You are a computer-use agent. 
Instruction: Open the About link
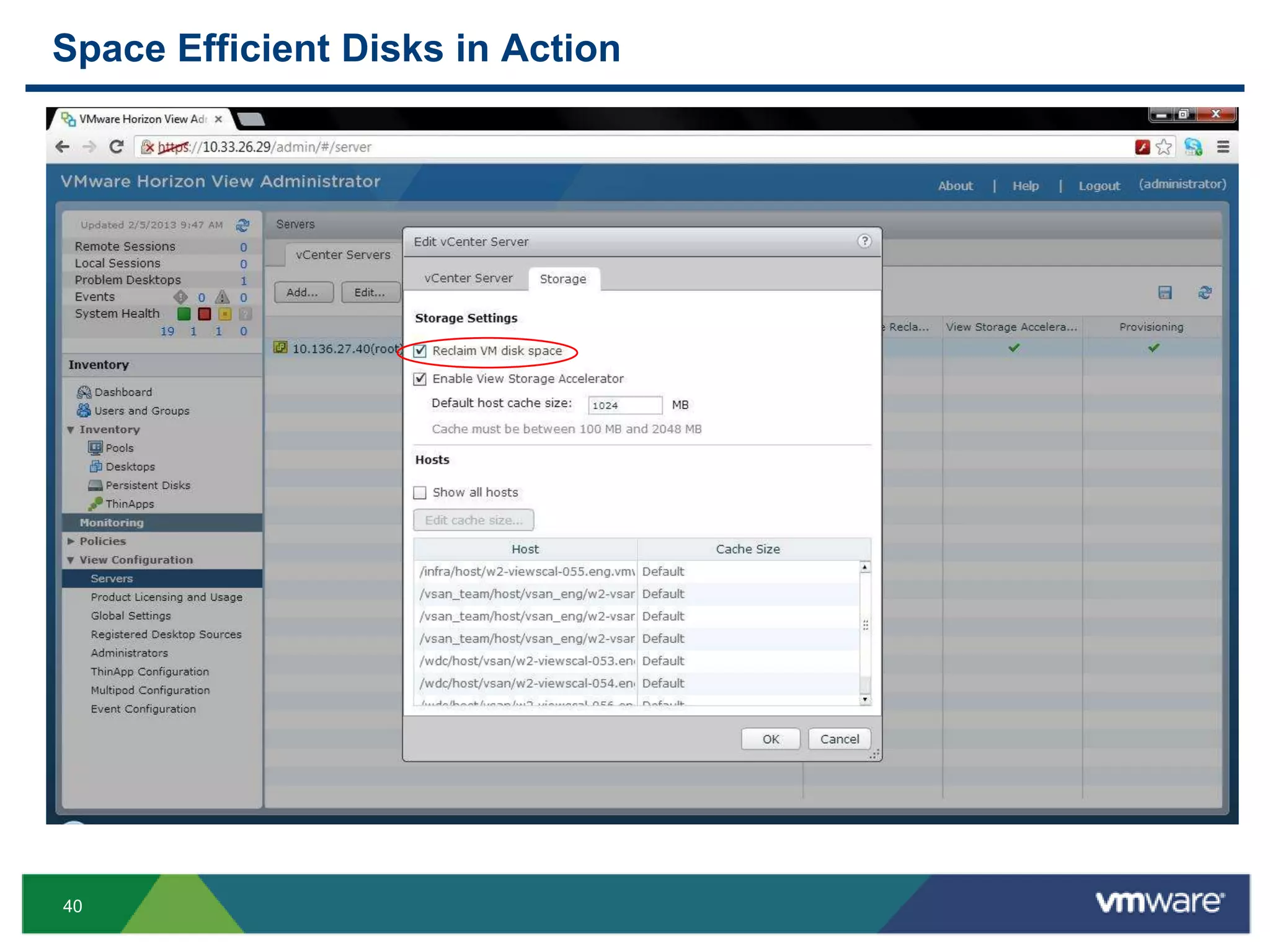coord(955,185)
